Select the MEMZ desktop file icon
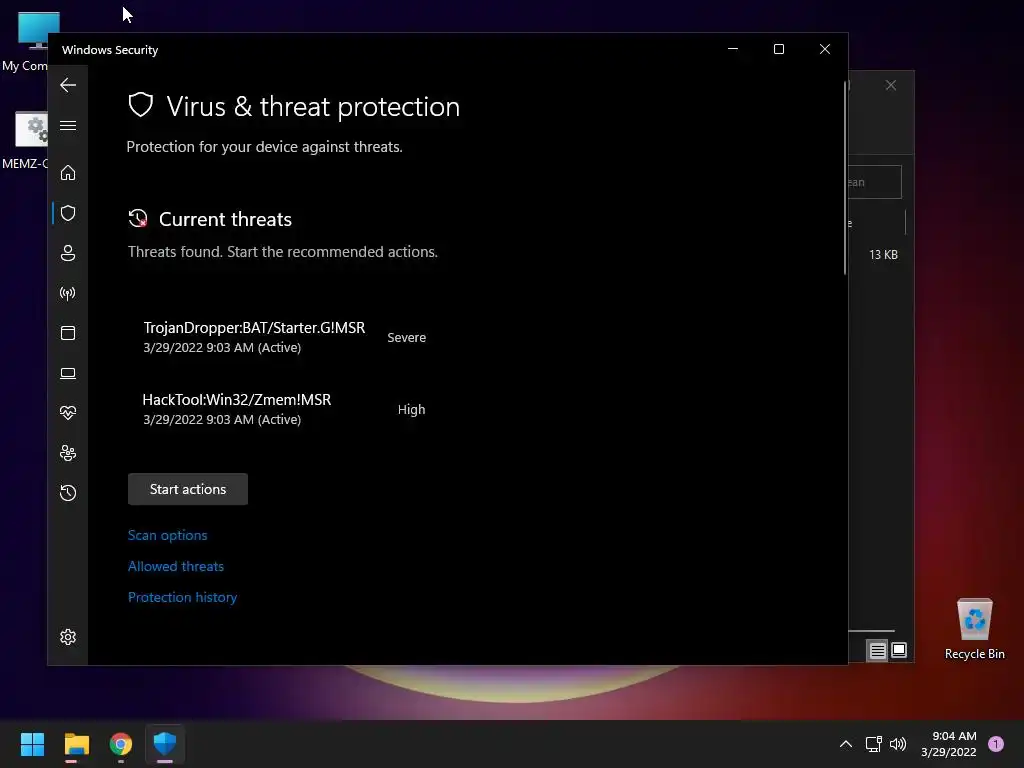Image resolution: width=1024 pixels, height=768 pixels. coord(25,141)
